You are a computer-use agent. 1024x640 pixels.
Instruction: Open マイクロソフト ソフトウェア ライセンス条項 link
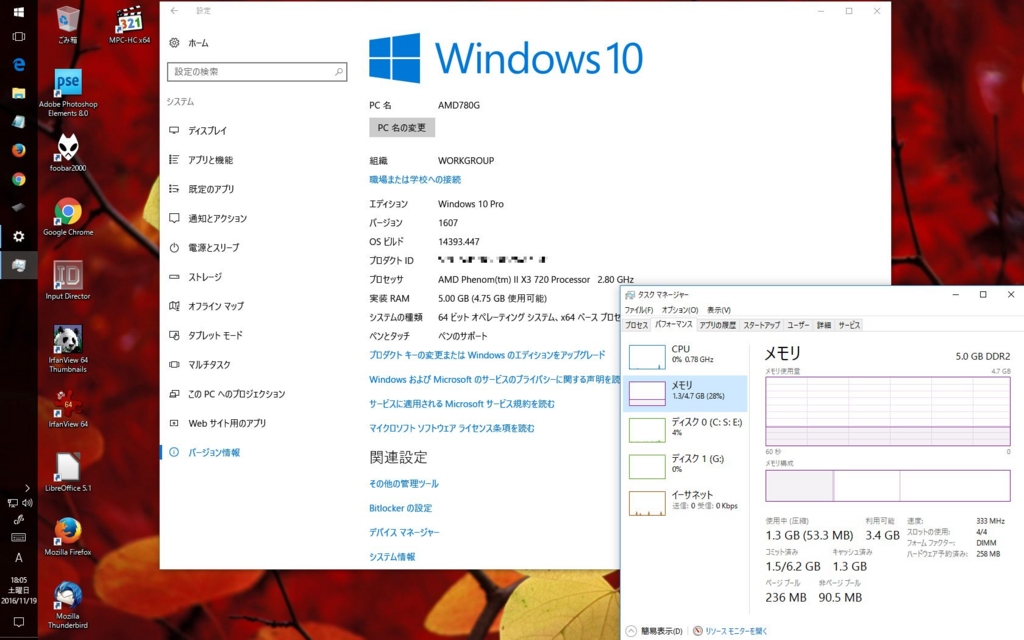(x=451, y=428)
